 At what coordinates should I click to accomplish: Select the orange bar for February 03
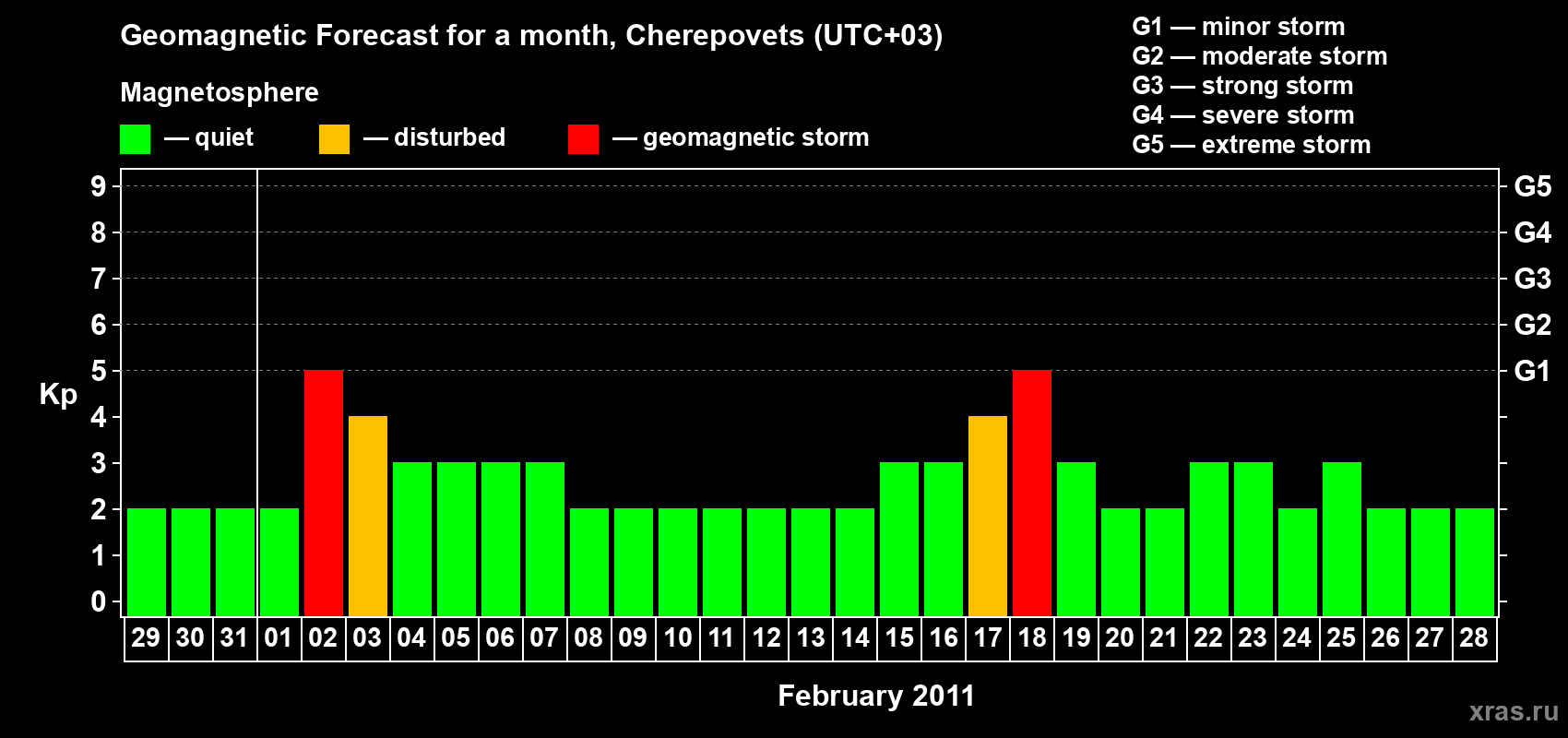click(368, 517)
